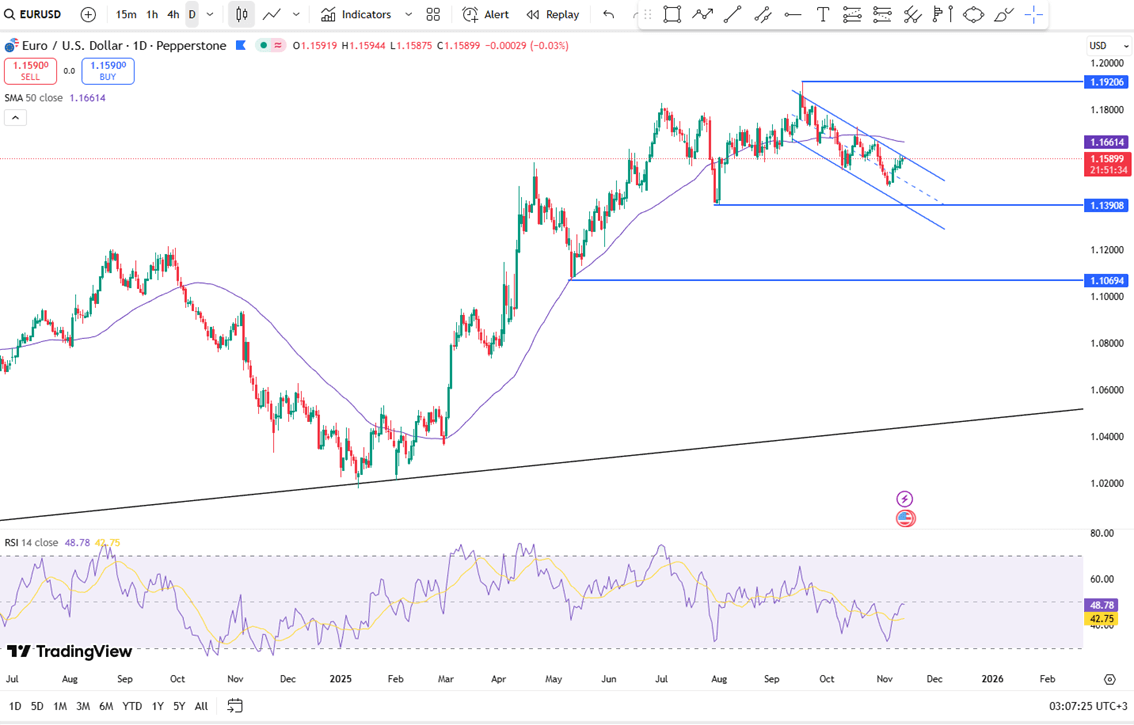Click the EURUSD symbol search field

(x=38, y=15)
